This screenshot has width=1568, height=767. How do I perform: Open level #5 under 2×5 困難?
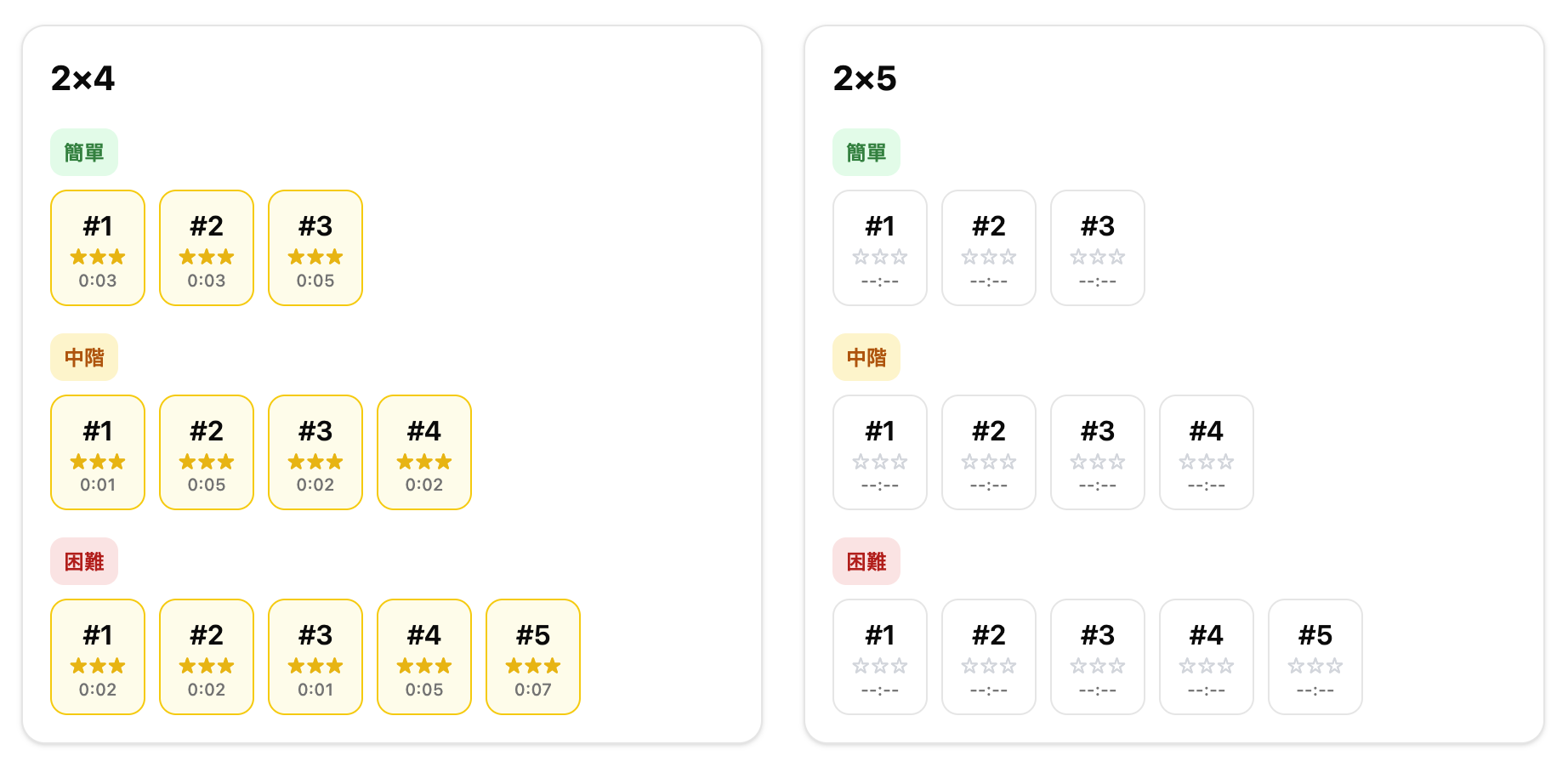tap(1315, 656)
